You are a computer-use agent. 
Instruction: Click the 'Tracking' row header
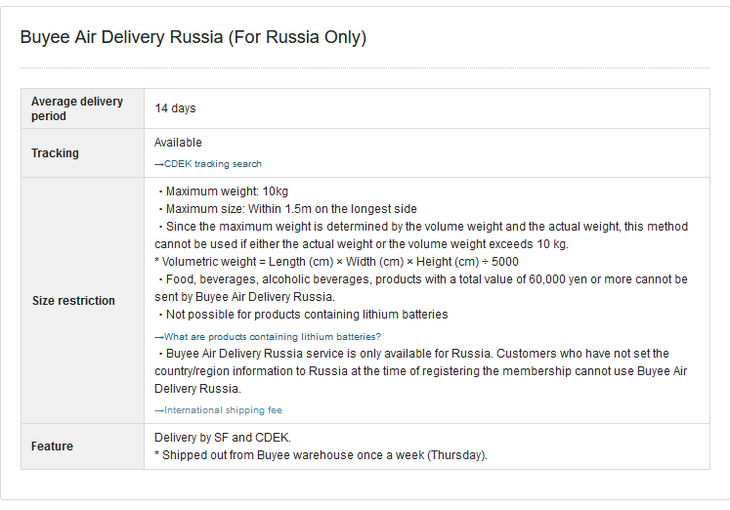click(82, 153)
